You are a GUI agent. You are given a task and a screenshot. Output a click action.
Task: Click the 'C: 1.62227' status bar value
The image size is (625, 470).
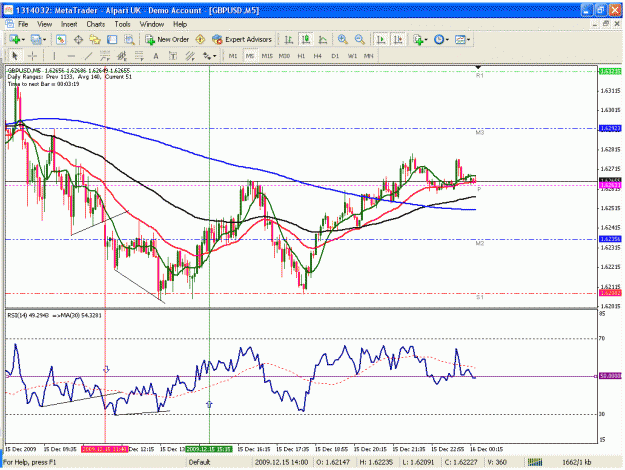[x=461, y=462]
